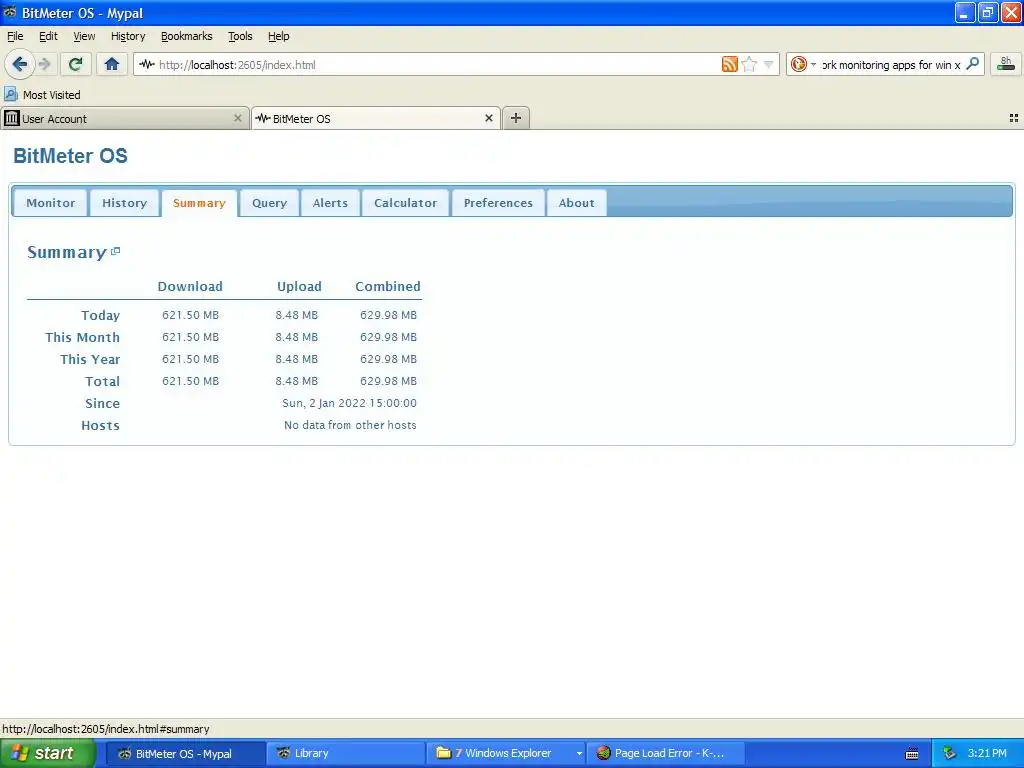
Task: Close the BitMeter OS tab
Action: pos(488,118)
